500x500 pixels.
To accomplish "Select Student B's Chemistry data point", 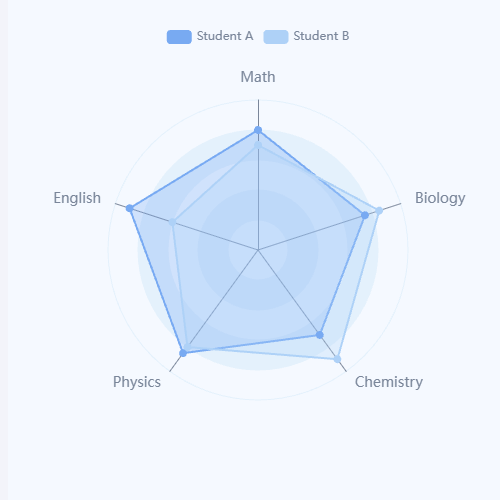I will pyautogui.click(x=337, y=359).
